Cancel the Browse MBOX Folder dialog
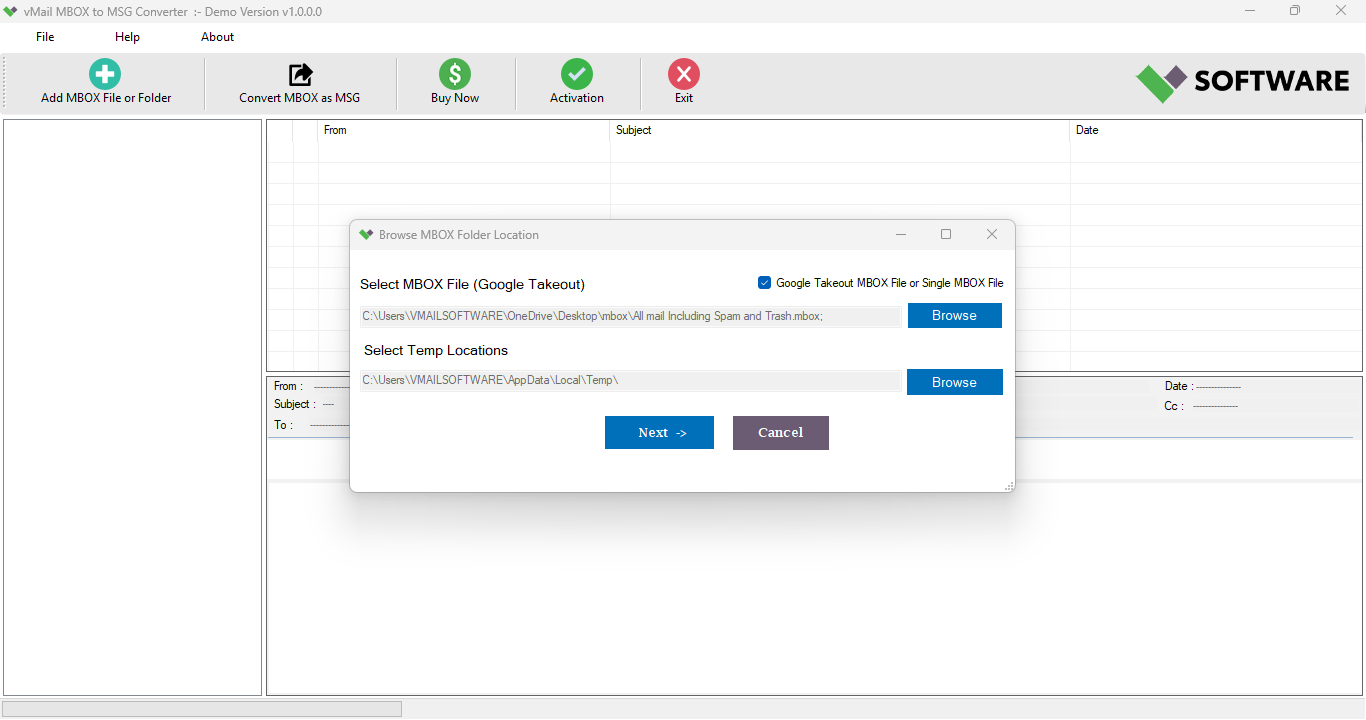Image resolution: width=1366 pixels, height=720 pixels. coord(780,433)
